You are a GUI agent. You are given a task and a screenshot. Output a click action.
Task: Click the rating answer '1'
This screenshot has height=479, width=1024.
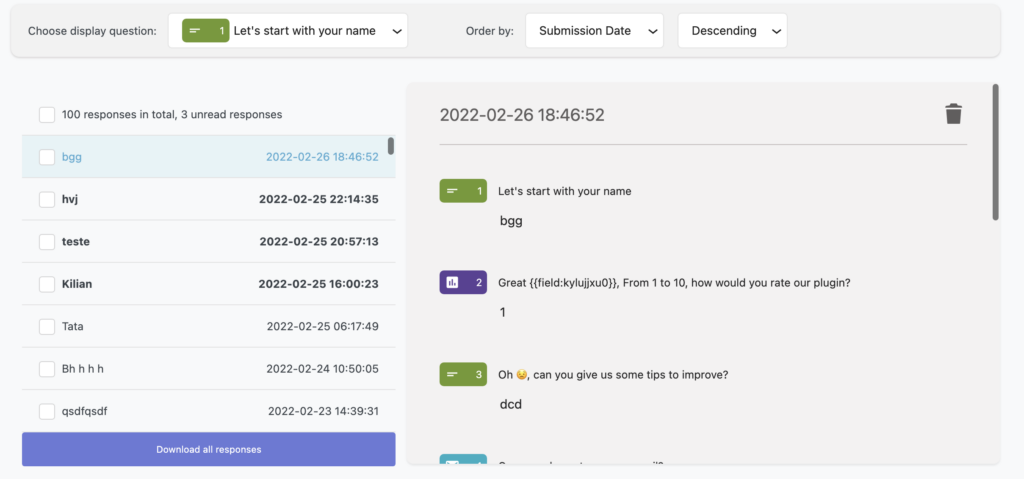point(502,312)
